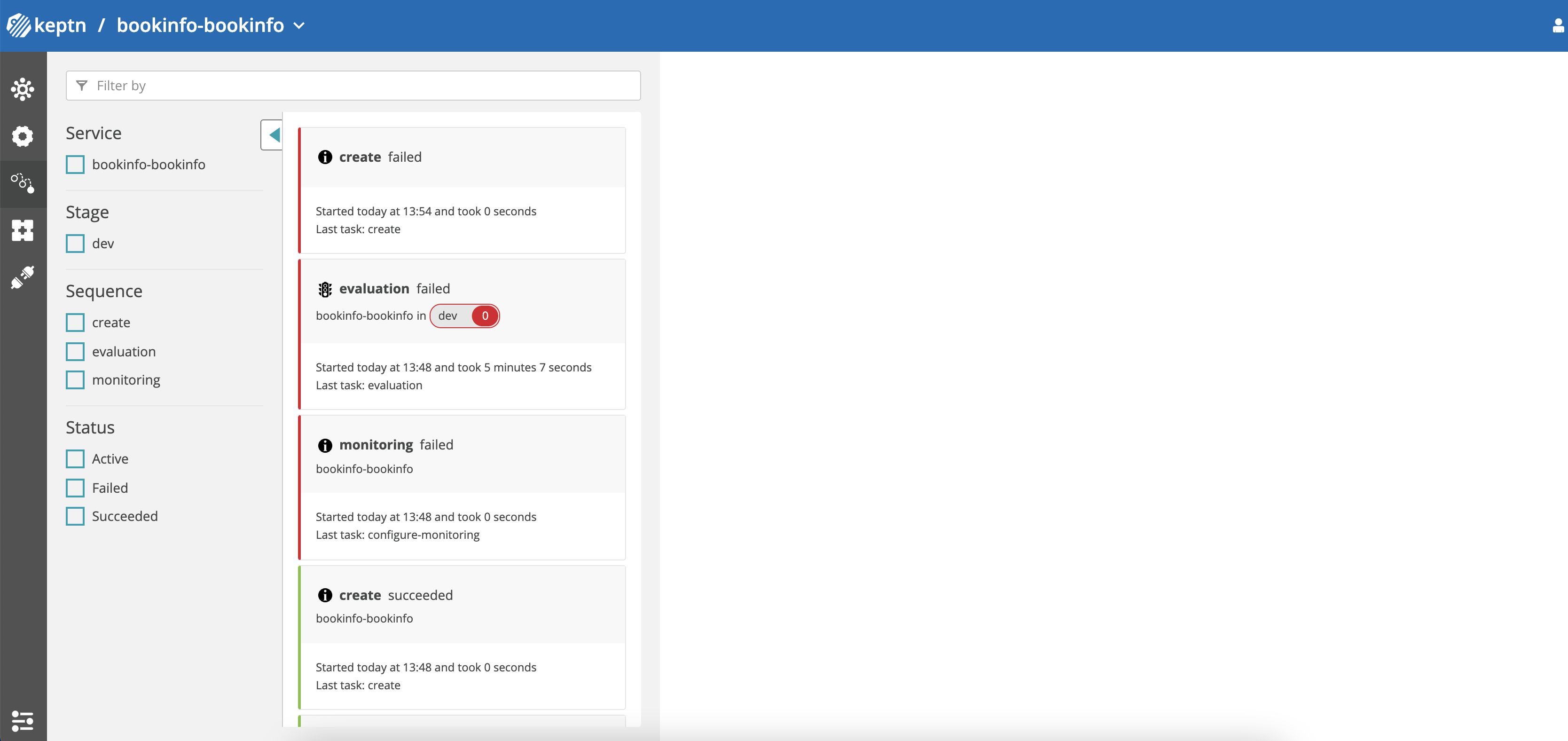The height and width of the screenshot is (741, 1568).
Task: Open the create succeeded sequence card
Action: [463, 637]
